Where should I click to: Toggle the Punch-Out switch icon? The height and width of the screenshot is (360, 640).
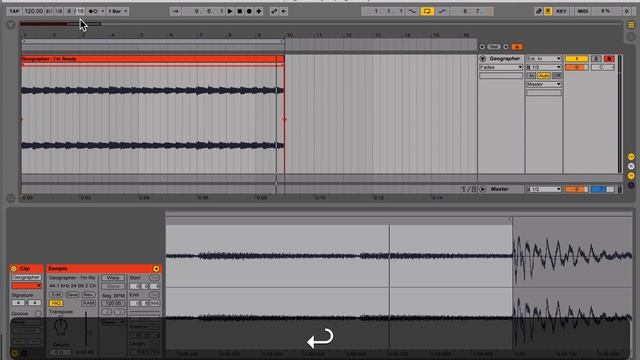[442, 11]
